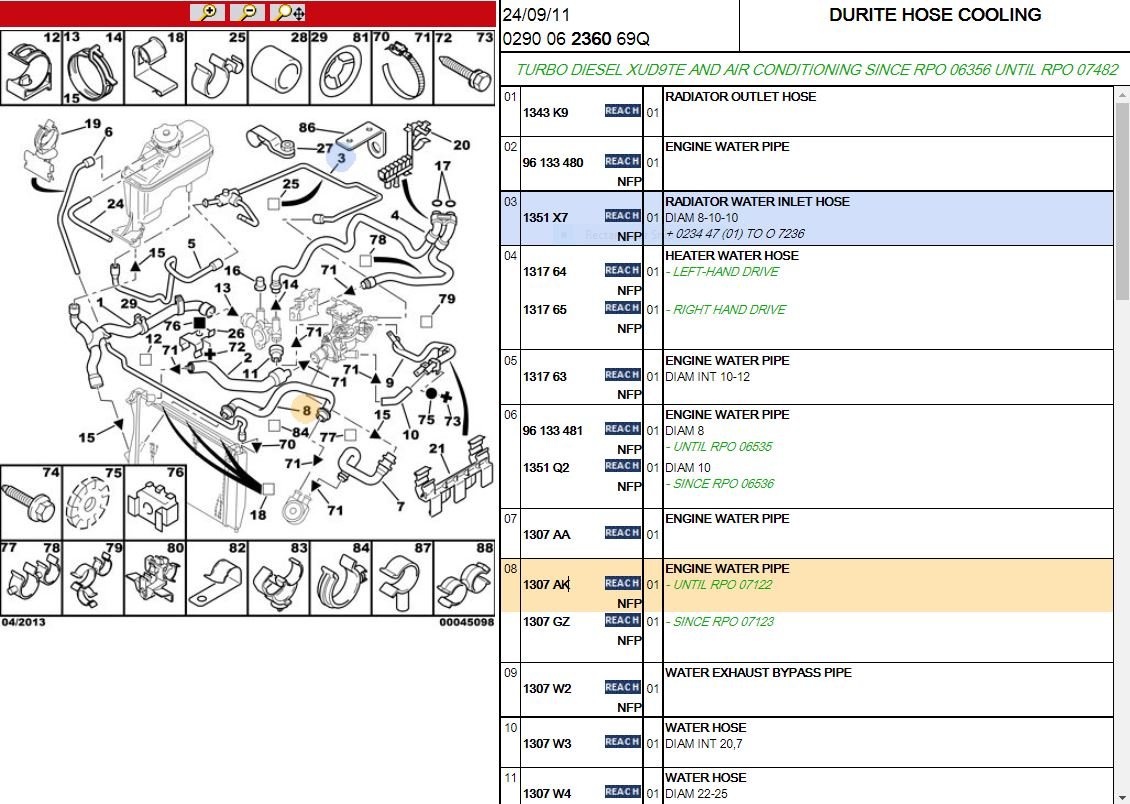The image size is (1130, 804).
Task: Click REACH badge for part 1307 AA
Action: pyautogui.click(x=623, y=533)
